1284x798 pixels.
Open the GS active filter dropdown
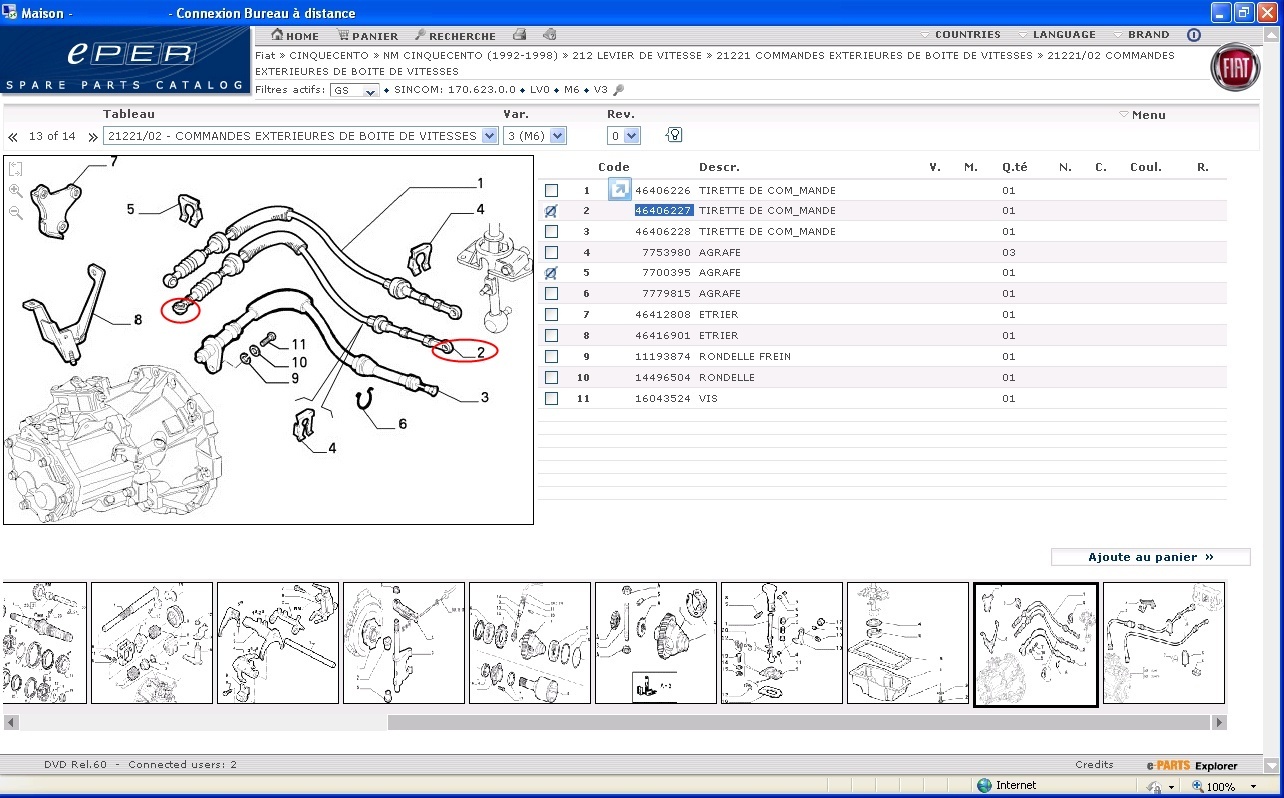[x=355, y=91]
